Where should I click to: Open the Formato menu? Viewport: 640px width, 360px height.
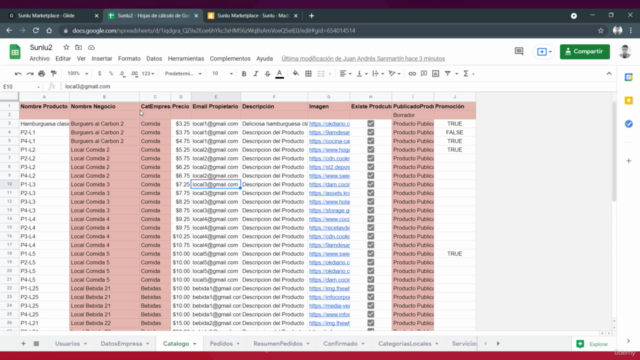(x=129, y=59)
